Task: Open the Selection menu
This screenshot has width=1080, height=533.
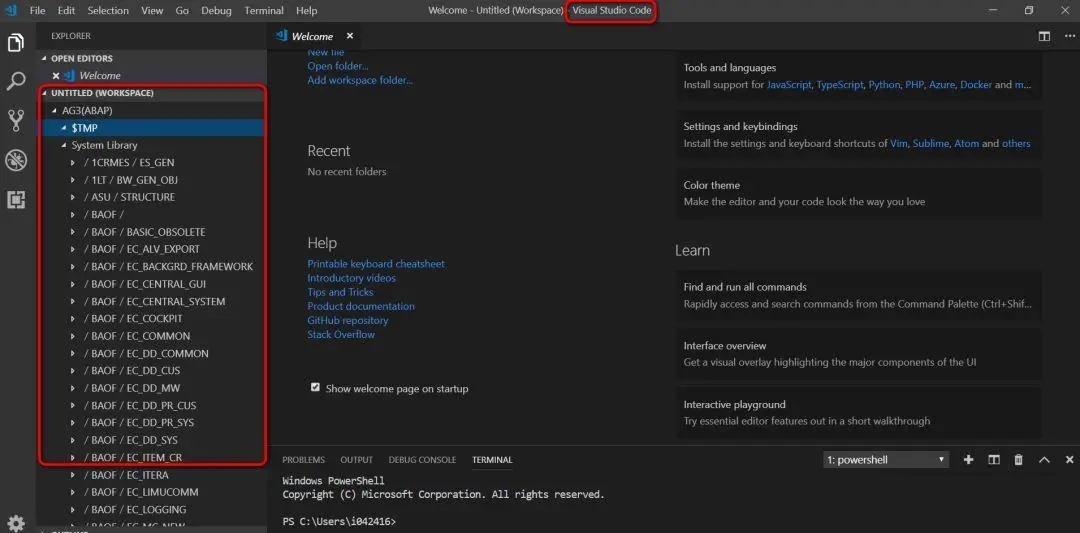Action: (108, 10)
